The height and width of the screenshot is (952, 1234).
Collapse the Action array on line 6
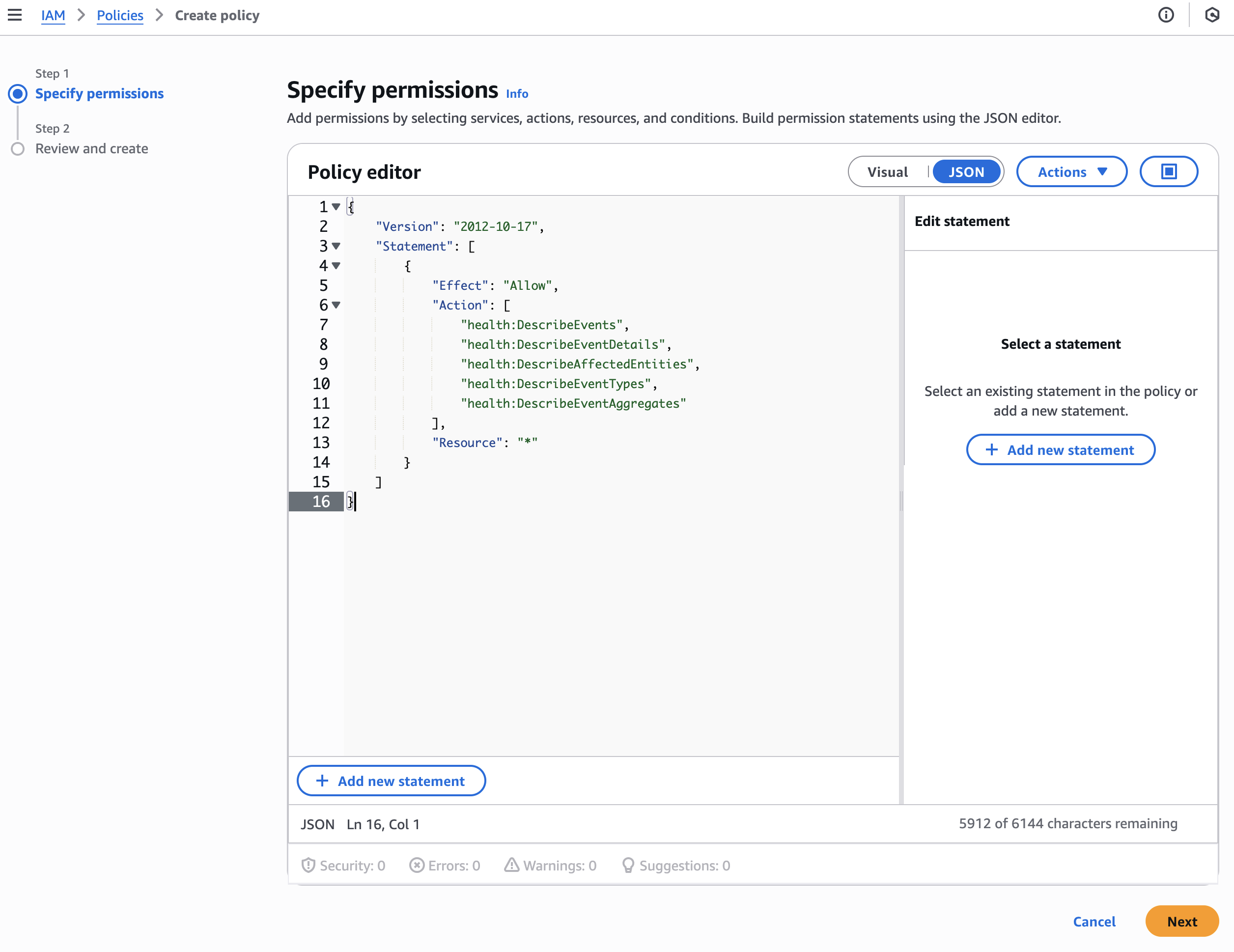(x=336, y=305)
